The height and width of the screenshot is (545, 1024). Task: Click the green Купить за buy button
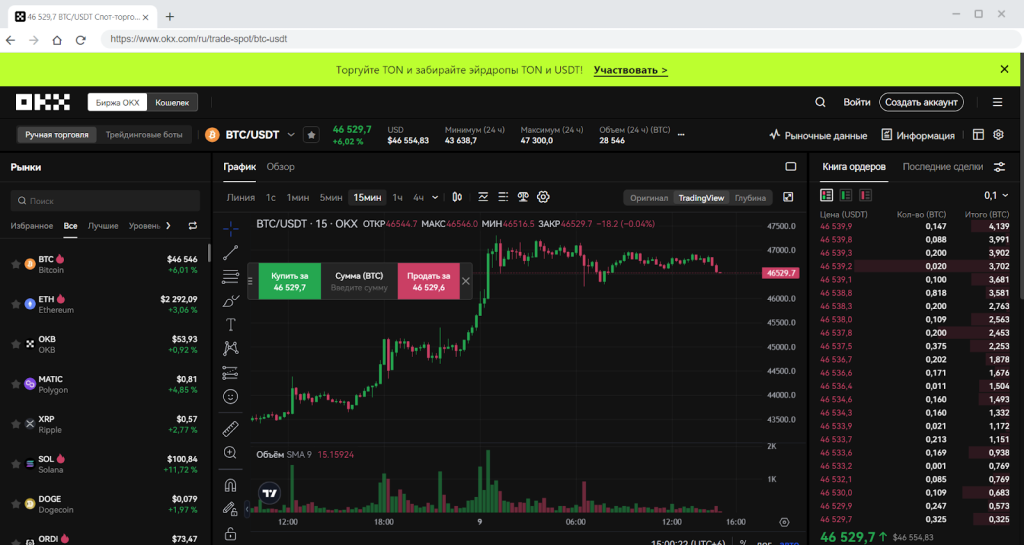[x=290, y=281]
